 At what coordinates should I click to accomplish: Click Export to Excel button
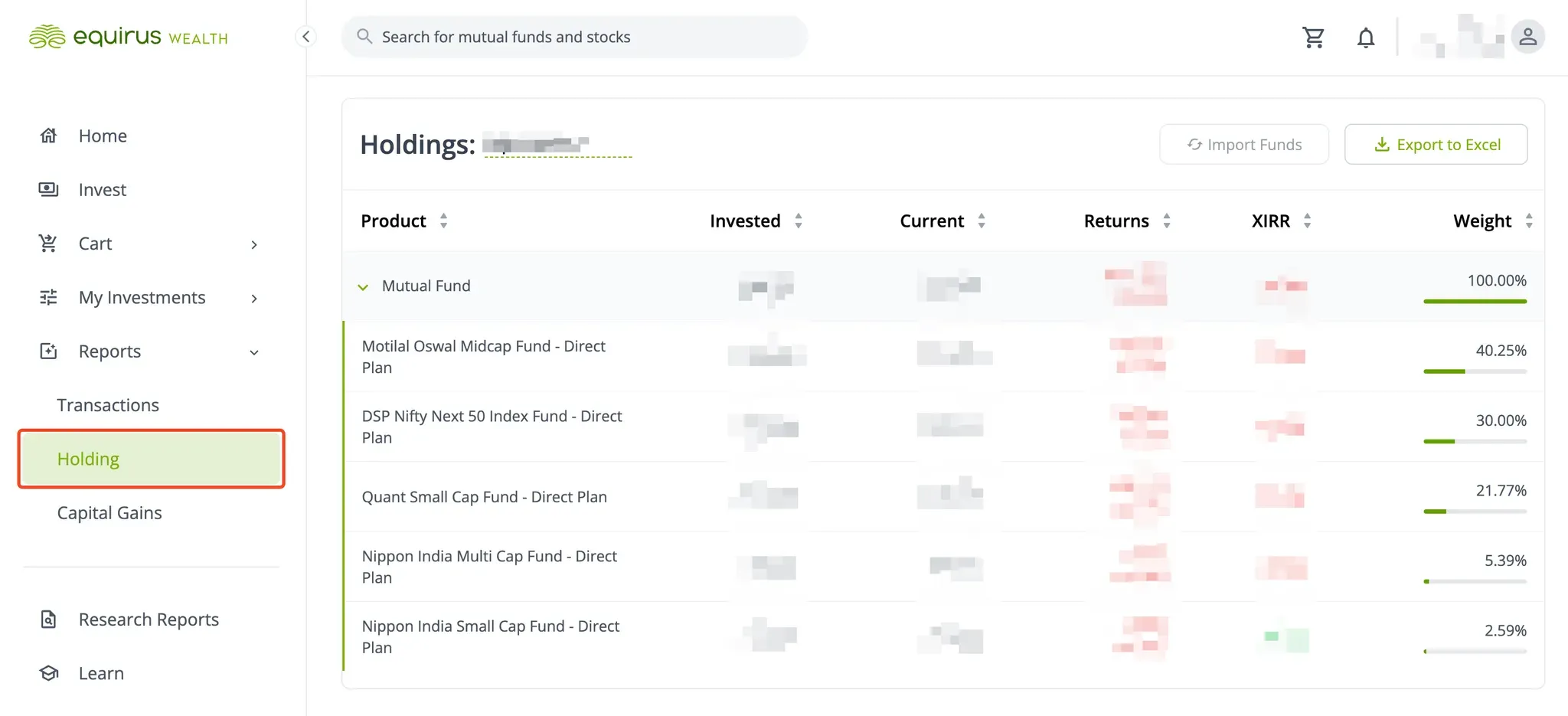coord(1436,144)
